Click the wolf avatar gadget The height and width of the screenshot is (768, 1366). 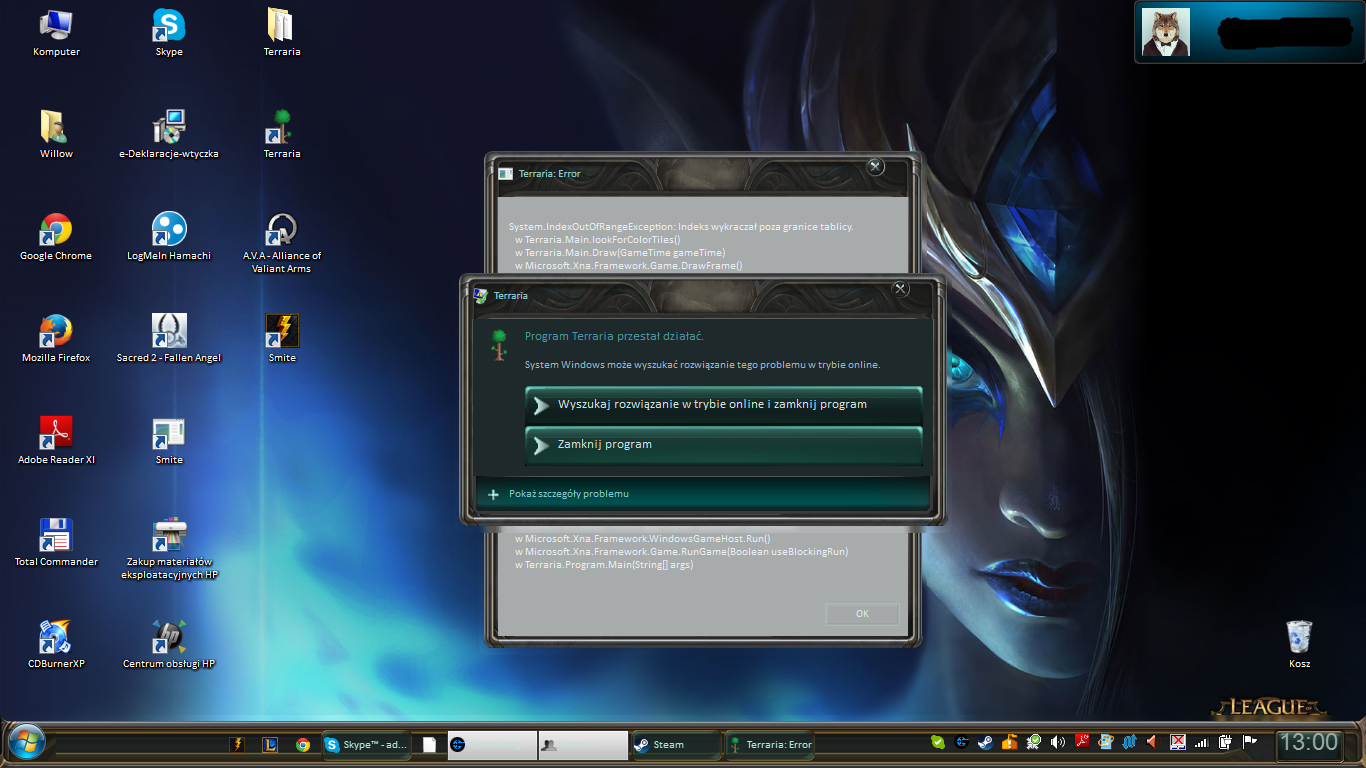point(1166,32)
